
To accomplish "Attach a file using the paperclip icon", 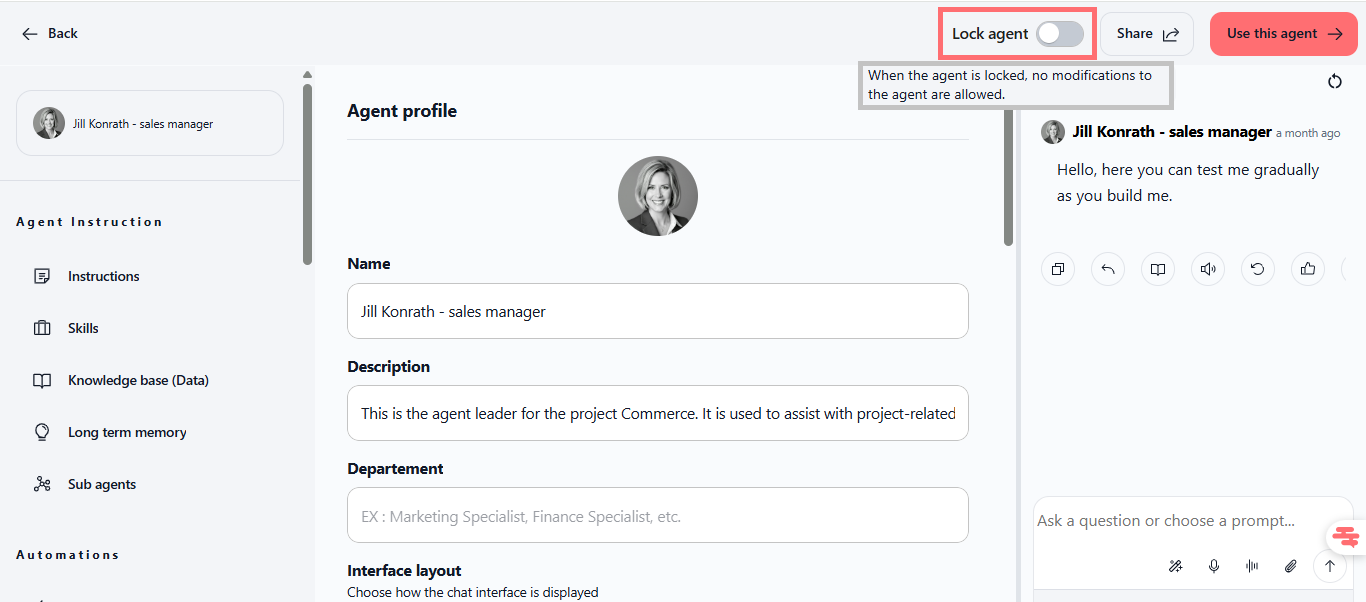I will point(1291,566).
